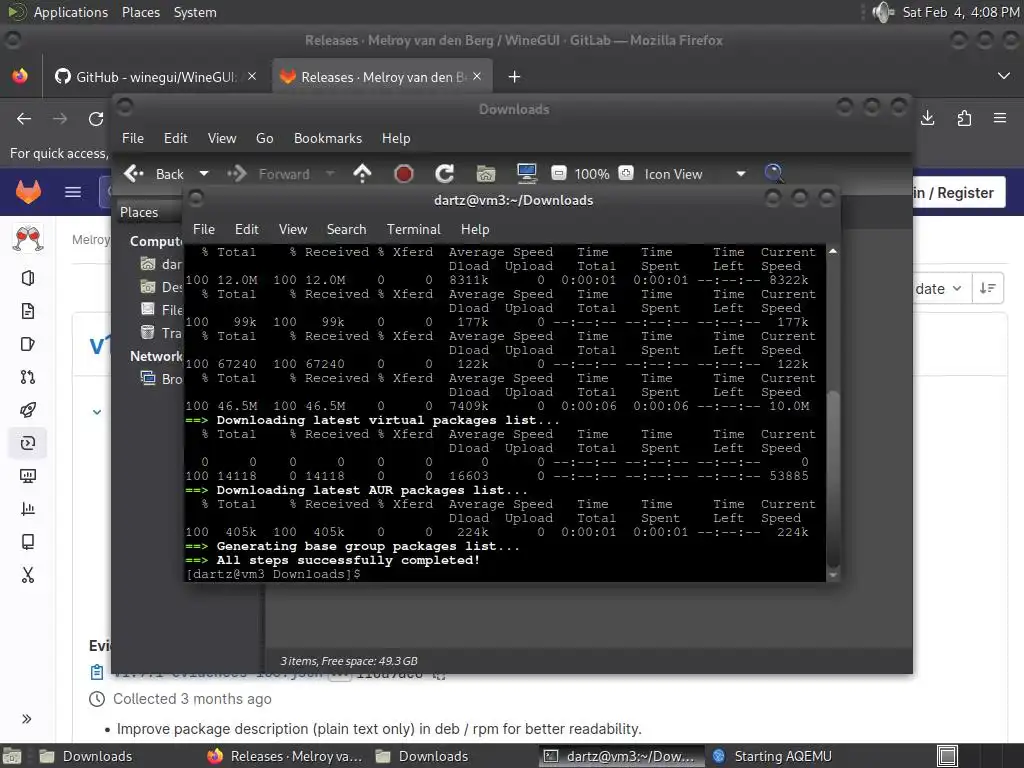Open Home folder icon in file manager toolbar
This screenshot has width=1024, height=768.
point(486,174)
